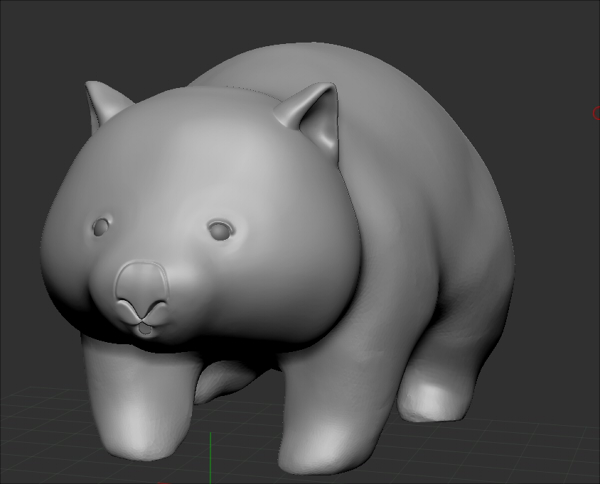600x484 pixels.
Task: Select the wombat's ear nearest the back
Action: coord(309,119)
